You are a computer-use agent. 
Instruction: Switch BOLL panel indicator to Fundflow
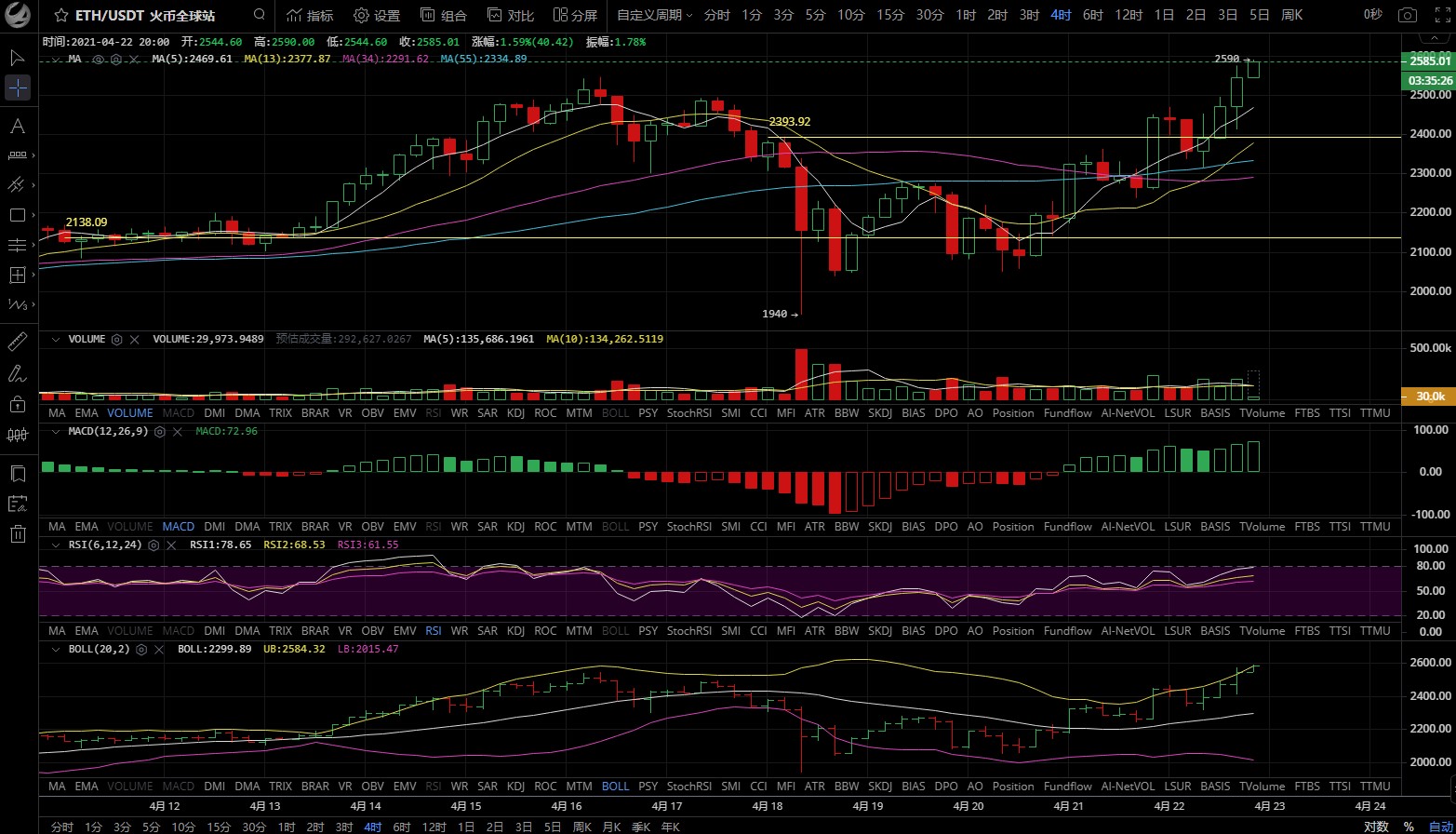(x=1068, y=786)
